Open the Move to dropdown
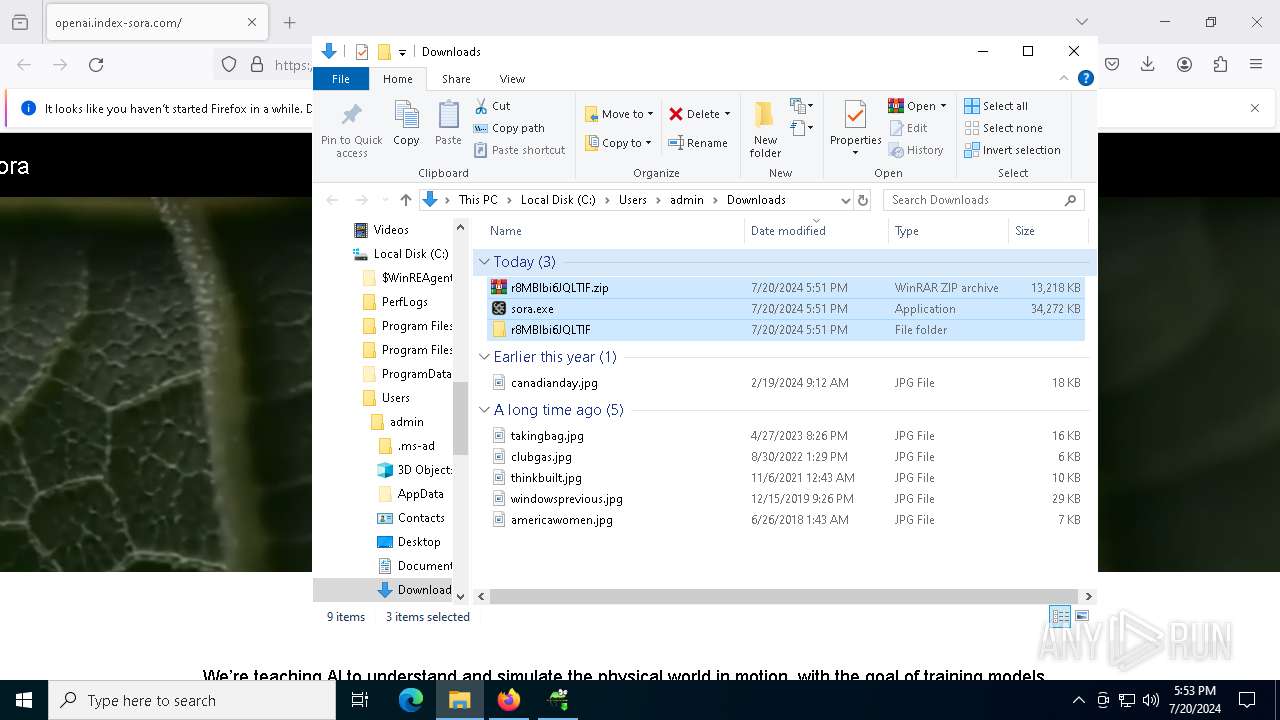Image resolution: width=1280 pixels, height=720 pixels. [619, 114]
